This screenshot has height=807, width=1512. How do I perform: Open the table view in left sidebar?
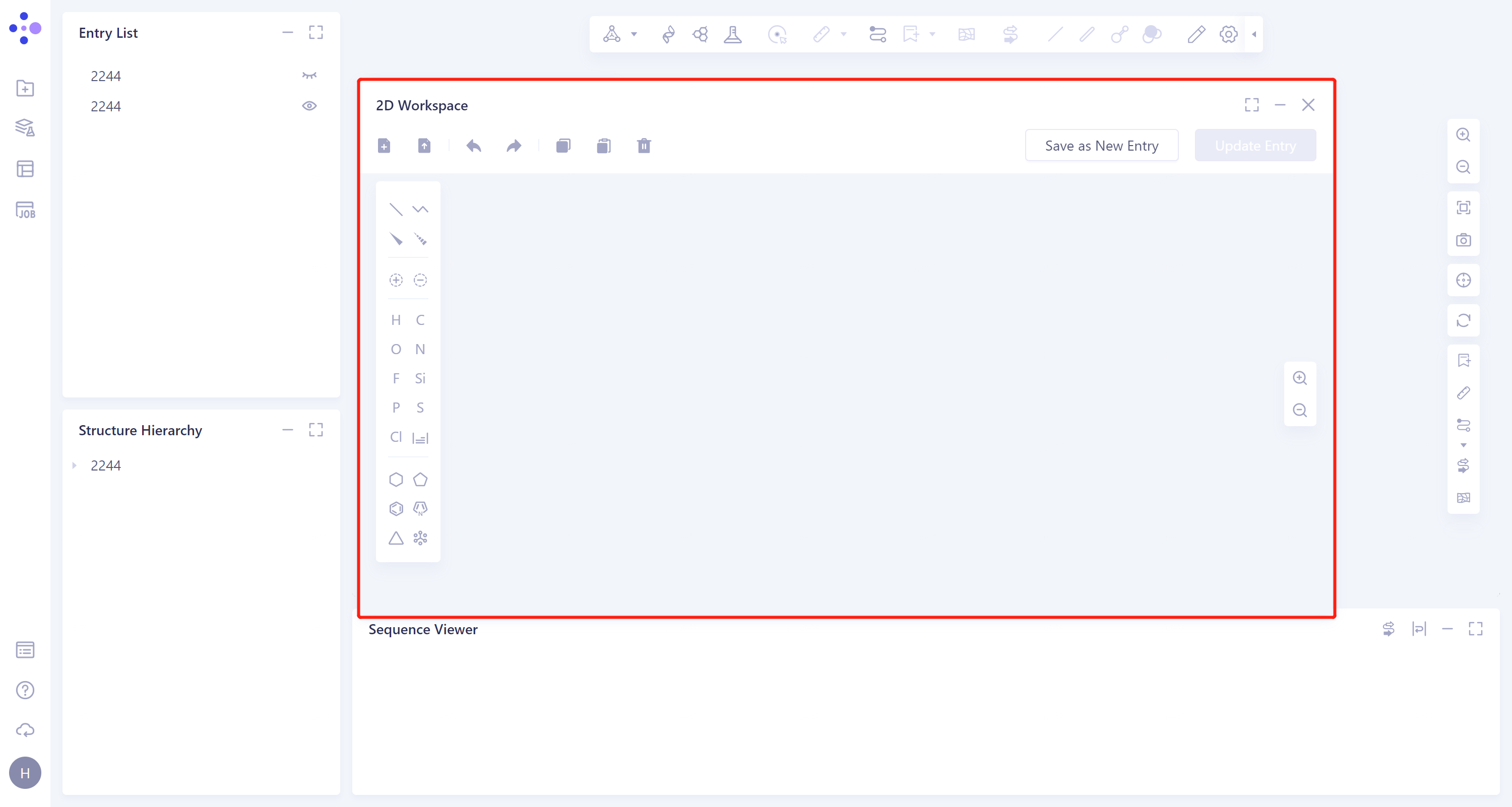[25, 169]
